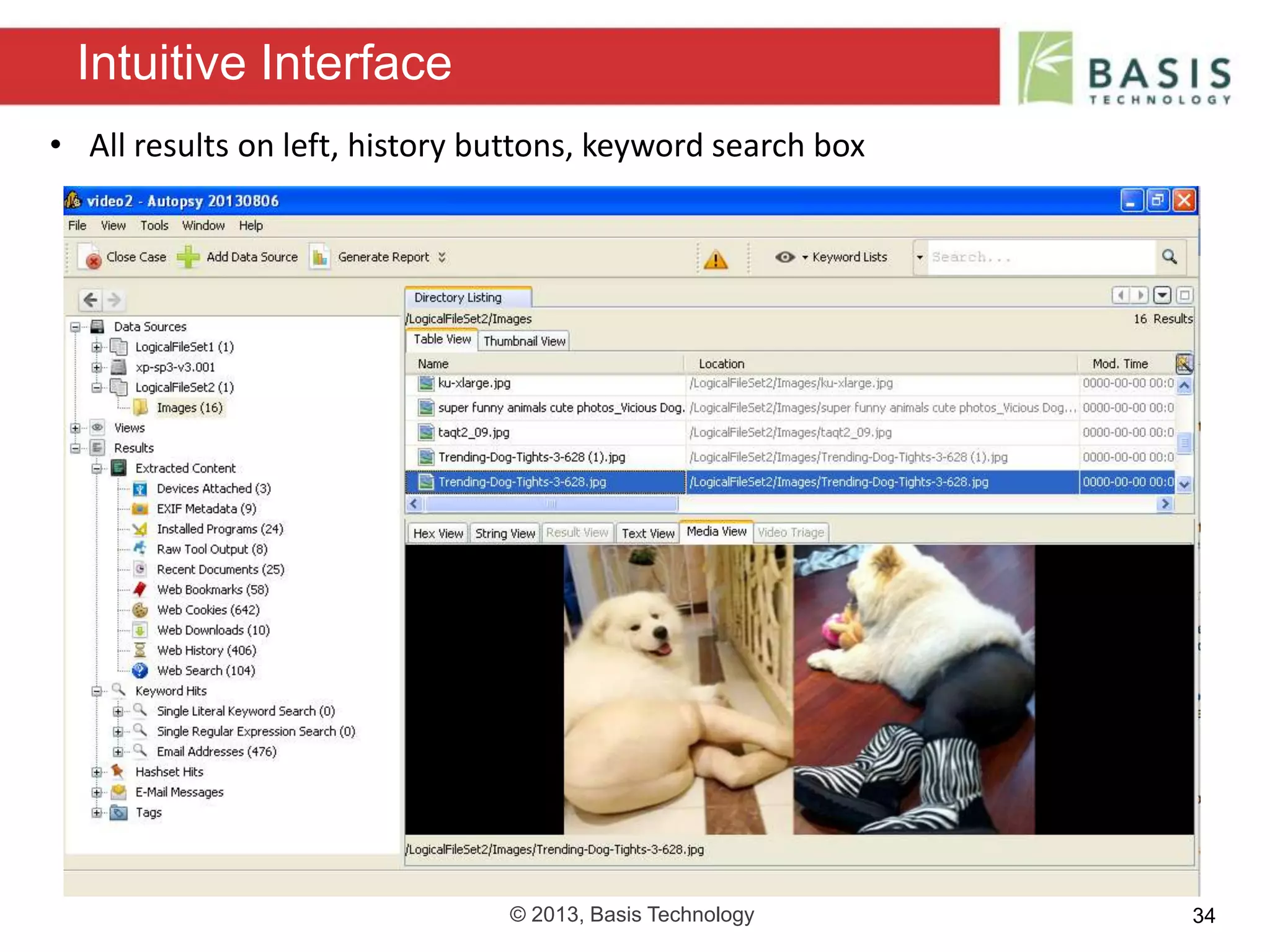Click the maximize panel button in Directory Listing
This screenshot has width=1270, height=952.
(x=1184, y=296)
